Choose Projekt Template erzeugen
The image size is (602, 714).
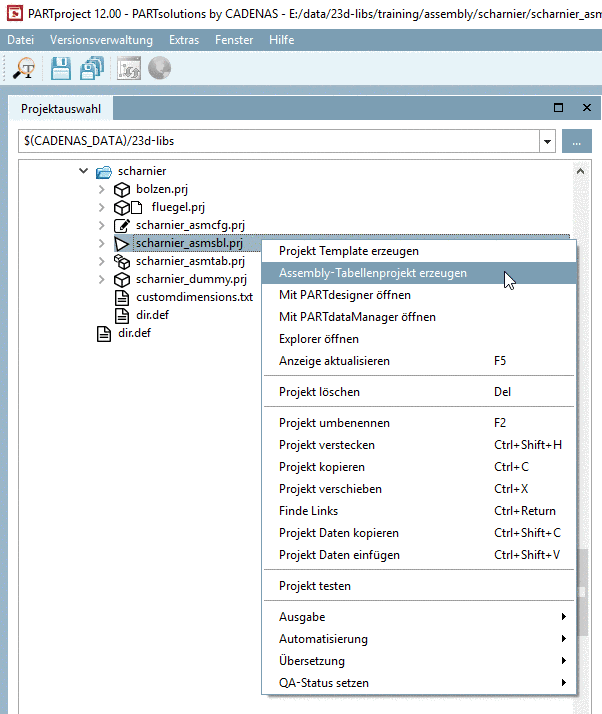(x=419, y=251)
